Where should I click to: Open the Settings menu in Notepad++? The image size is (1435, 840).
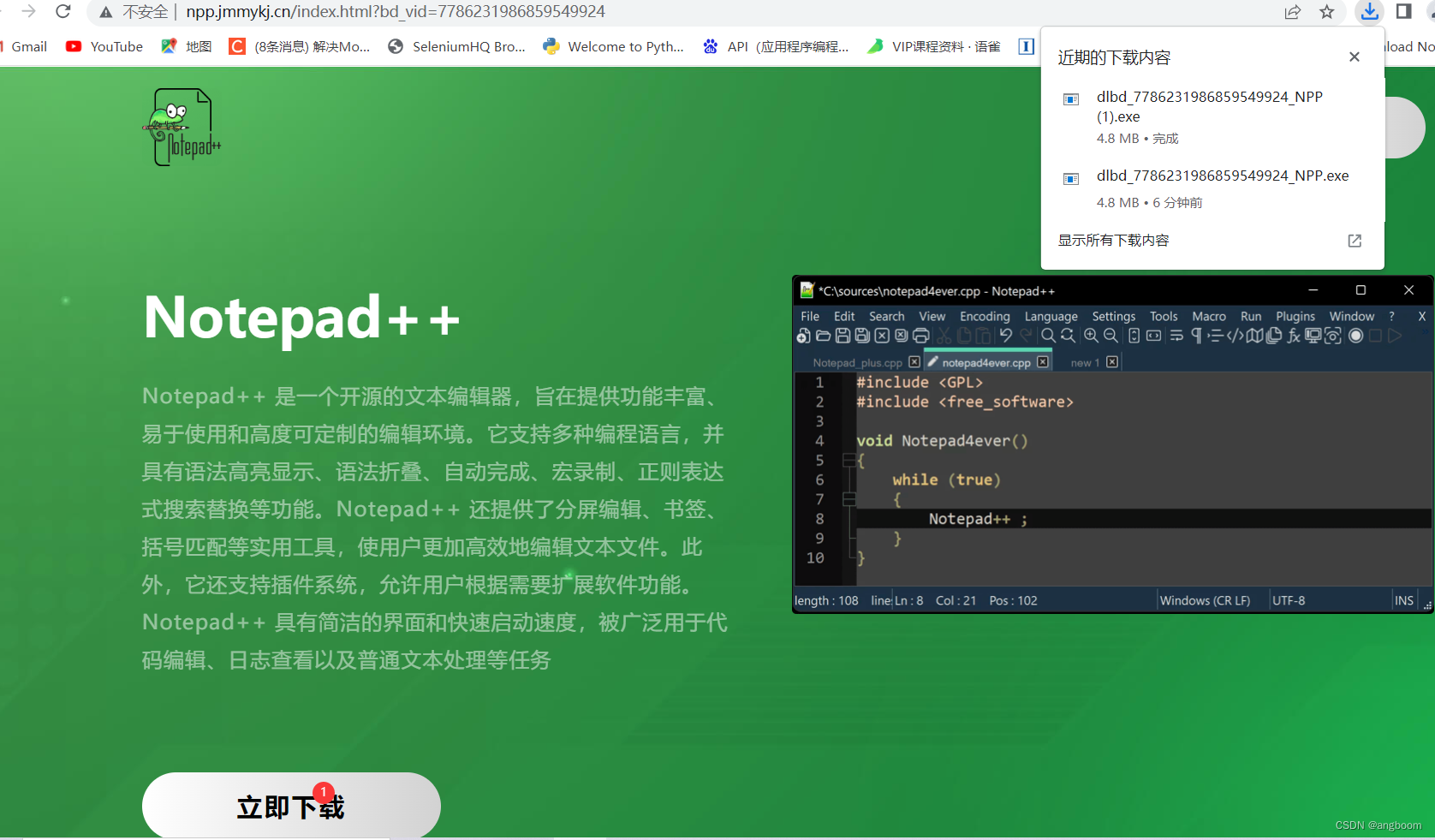[1113, 316]
